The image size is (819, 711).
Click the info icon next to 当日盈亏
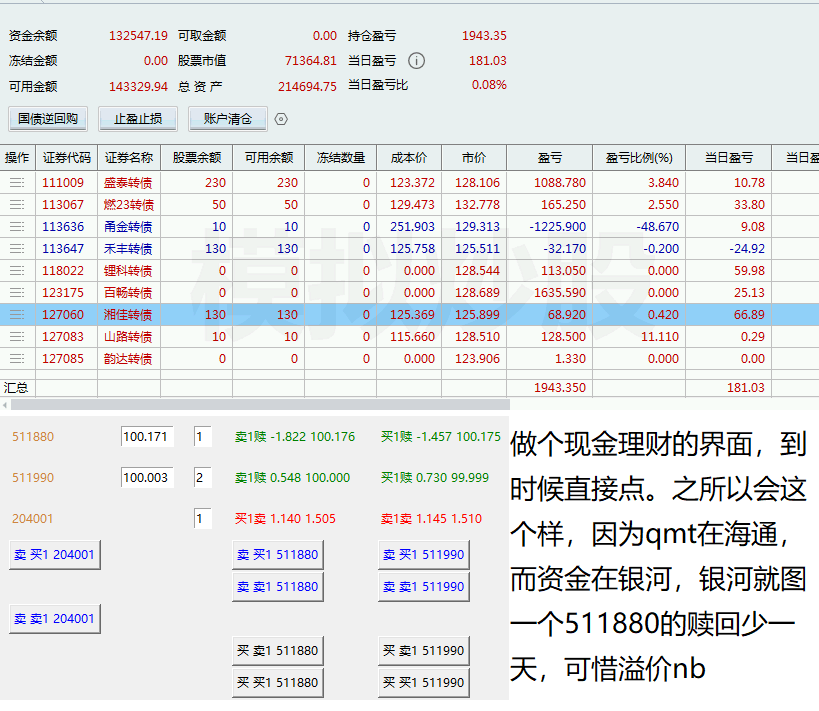click(x=416, y=61)
